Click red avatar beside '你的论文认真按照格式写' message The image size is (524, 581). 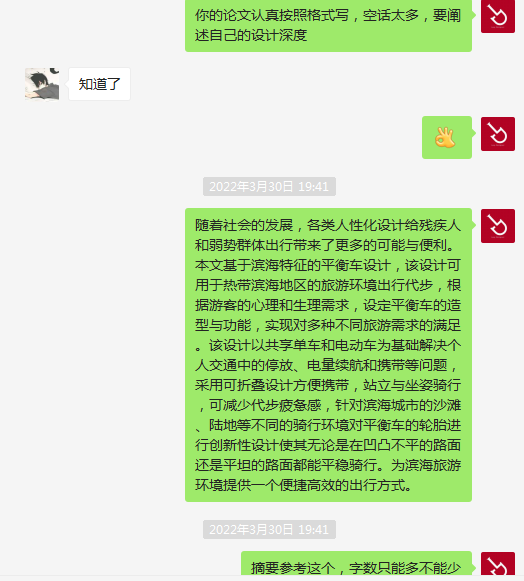[x=498, y=16]
